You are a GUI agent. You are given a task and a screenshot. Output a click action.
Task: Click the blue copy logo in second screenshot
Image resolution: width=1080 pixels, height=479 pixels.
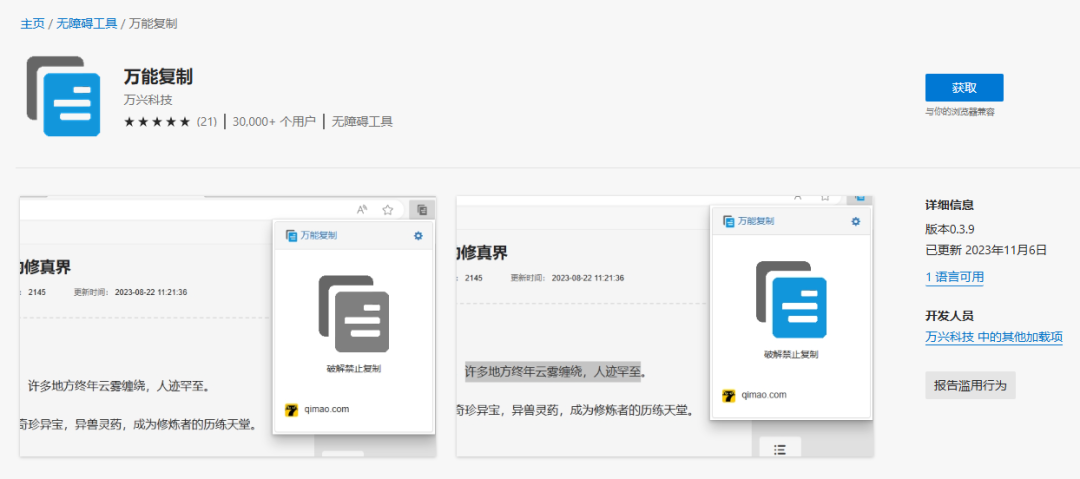(791, 299)
